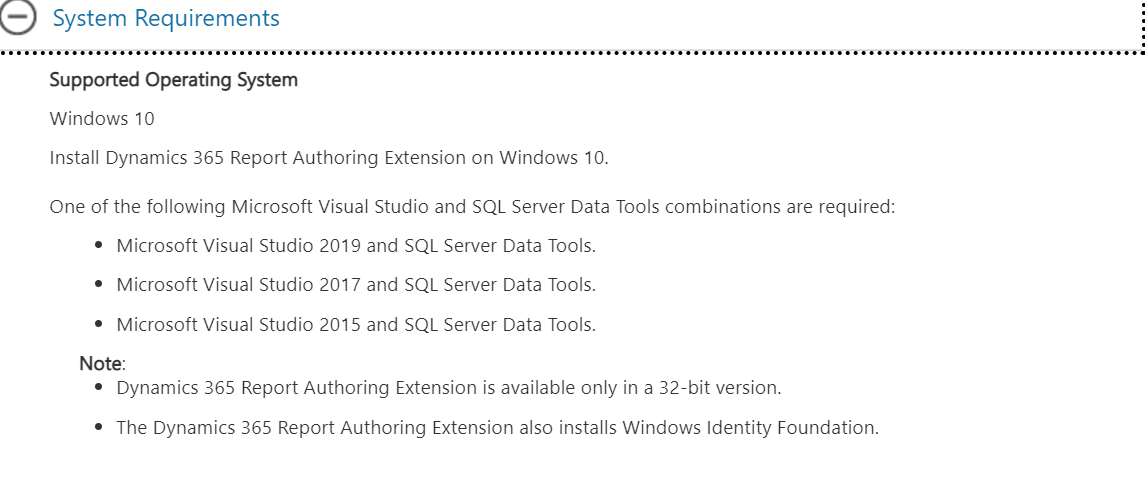
Task: Click the 32-bit version availability note
Action: pyautogui.click(x=449, y=388)
